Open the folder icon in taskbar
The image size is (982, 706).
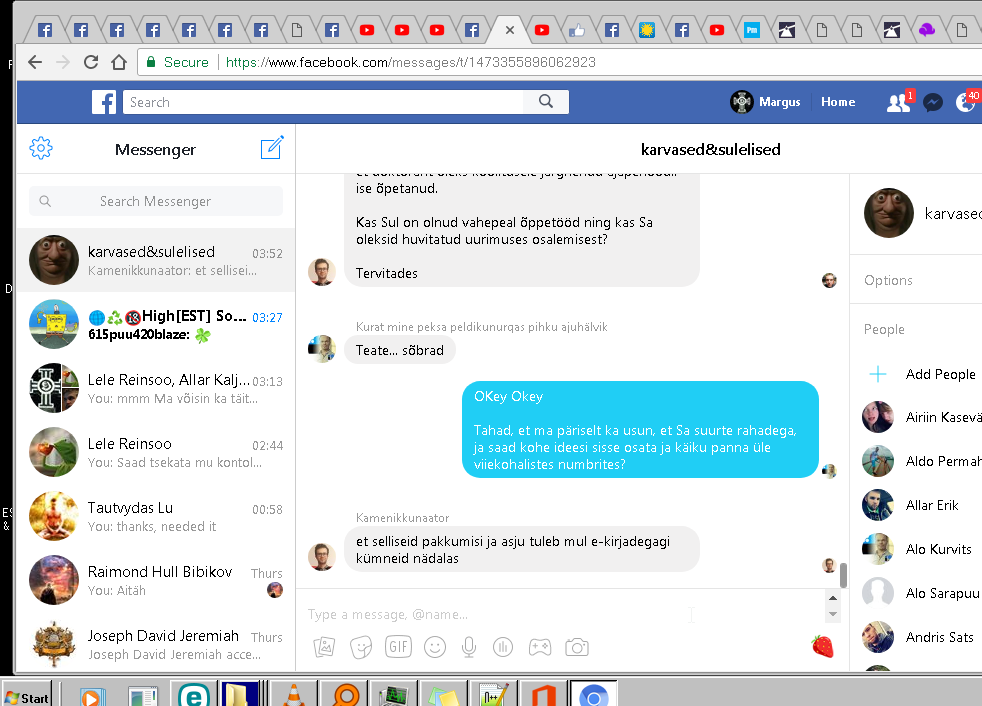pos(240,693)
